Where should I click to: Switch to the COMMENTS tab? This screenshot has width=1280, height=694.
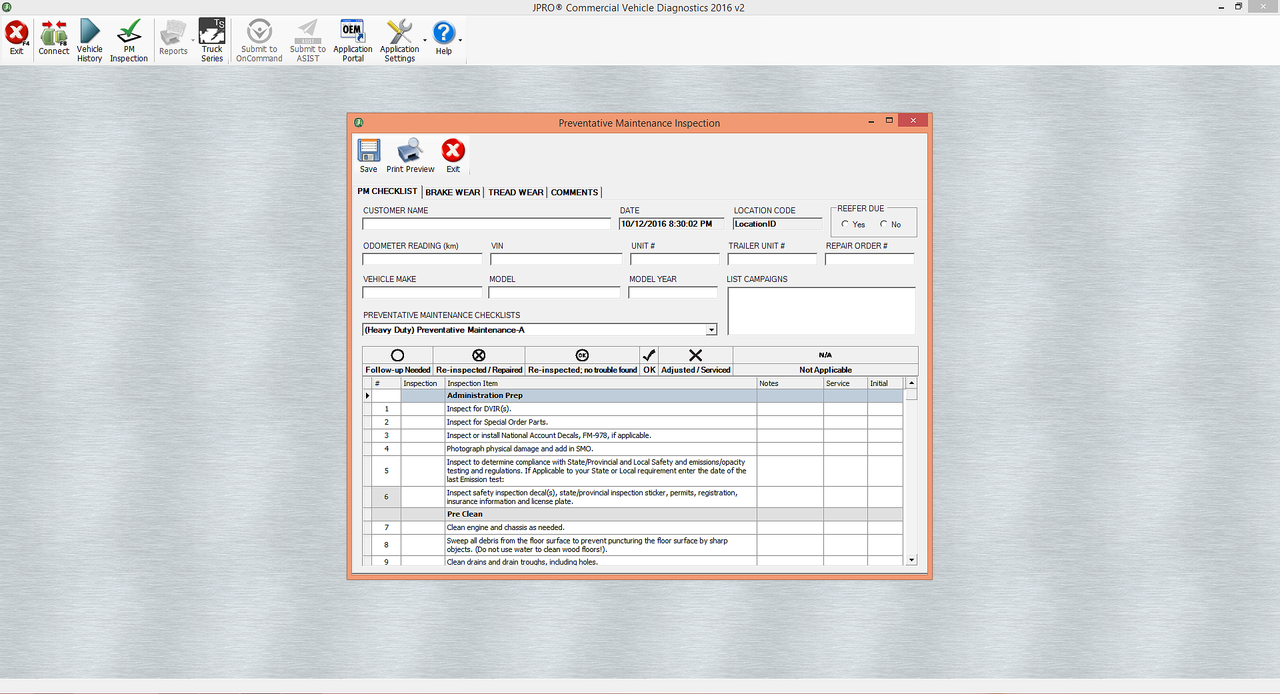[574, 192]
